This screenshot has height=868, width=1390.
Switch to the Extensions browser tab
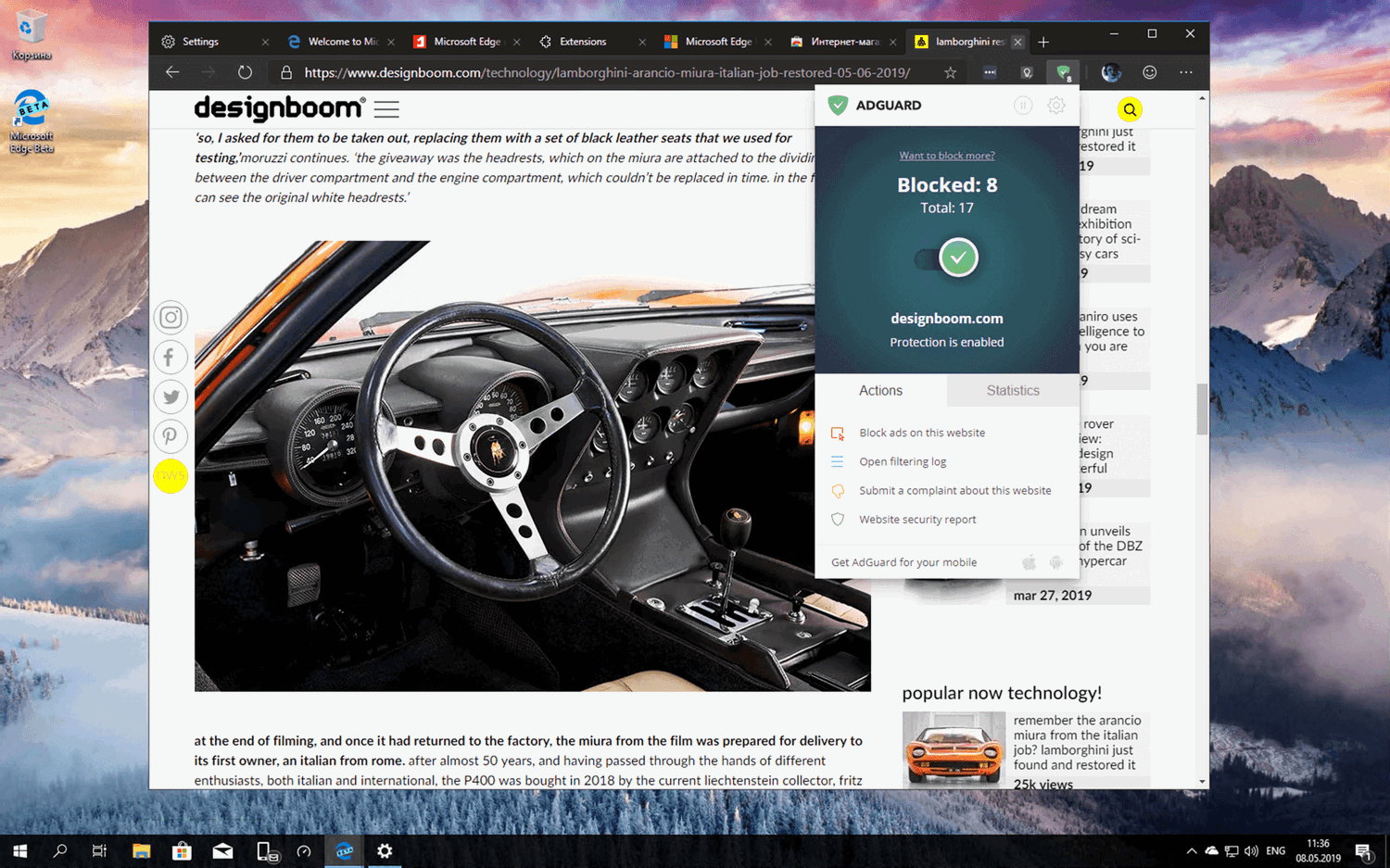[592, 42]
